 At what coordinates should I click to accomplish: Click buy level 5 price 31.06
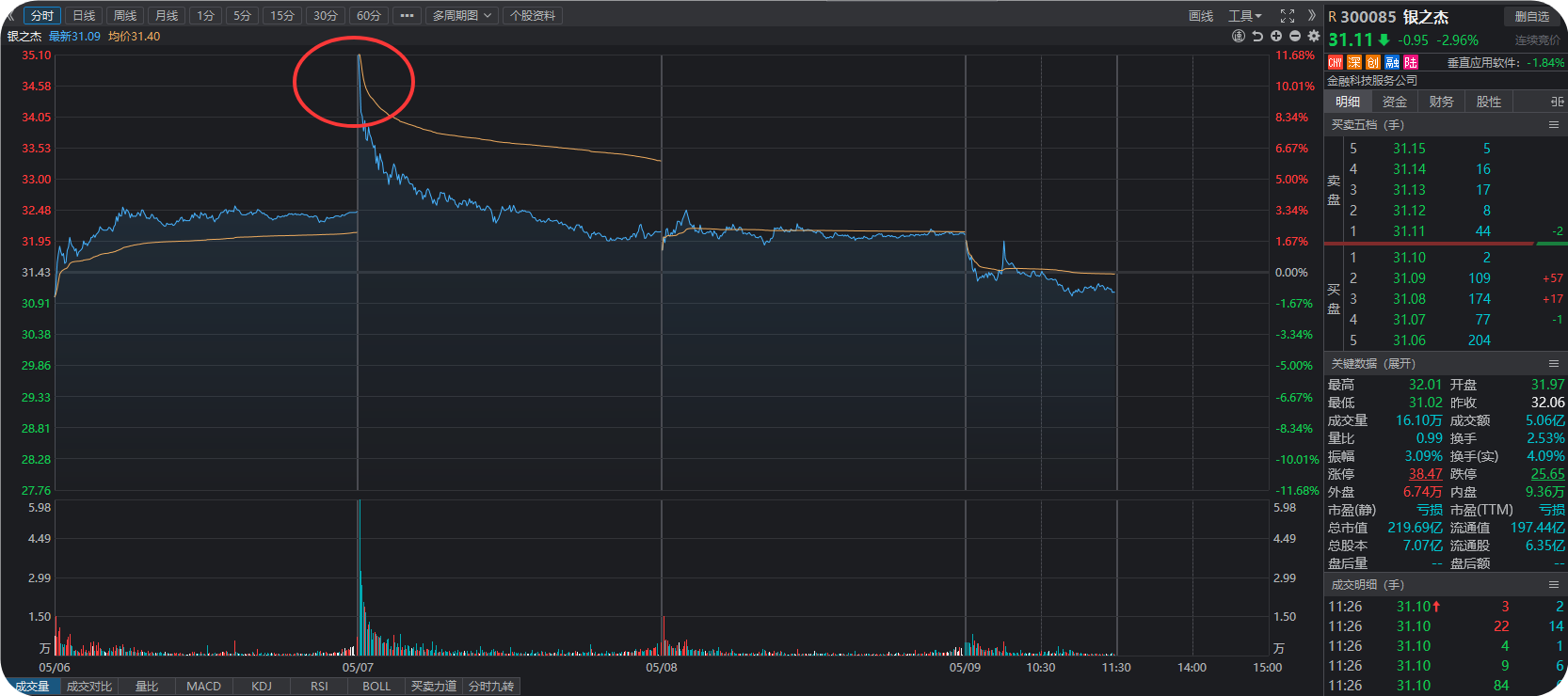1409,340
